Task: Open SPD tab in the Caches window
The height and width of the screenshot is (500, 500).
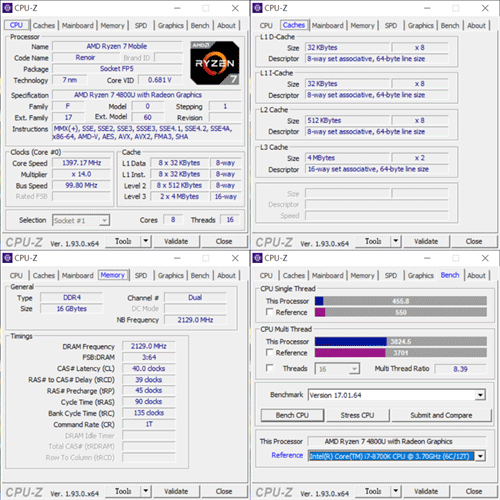Action: pyautogui.click(x=391, y=25)
